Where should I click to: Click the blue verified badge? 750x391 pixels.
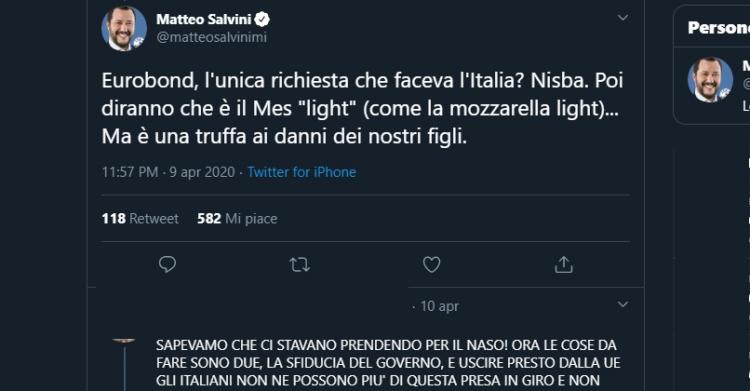[x=262, y=19]
